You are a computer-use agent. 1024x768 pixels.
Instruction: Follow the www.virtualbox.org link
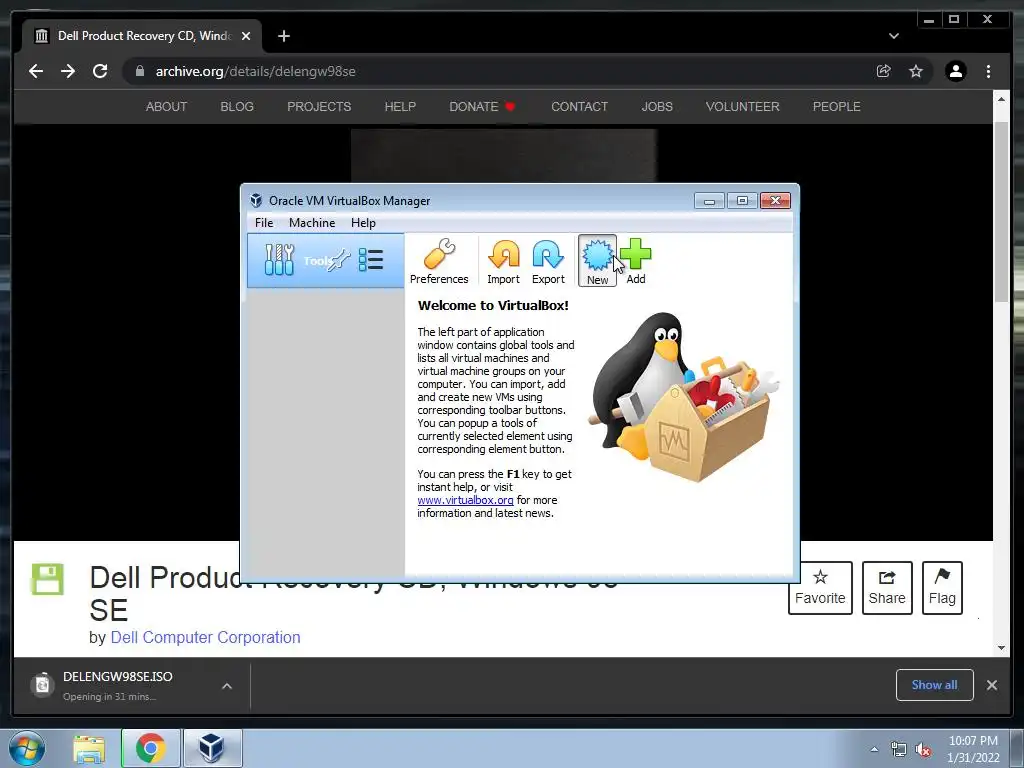coord(465,500)
